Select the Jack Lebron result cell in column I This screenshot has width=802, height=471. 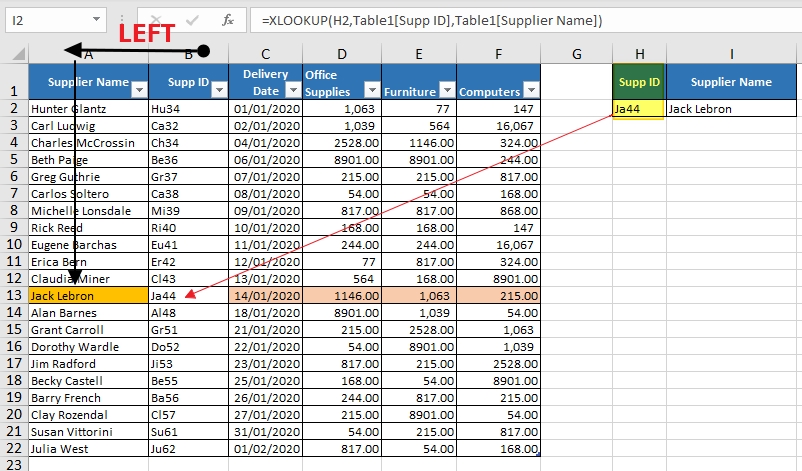[731, 109]
